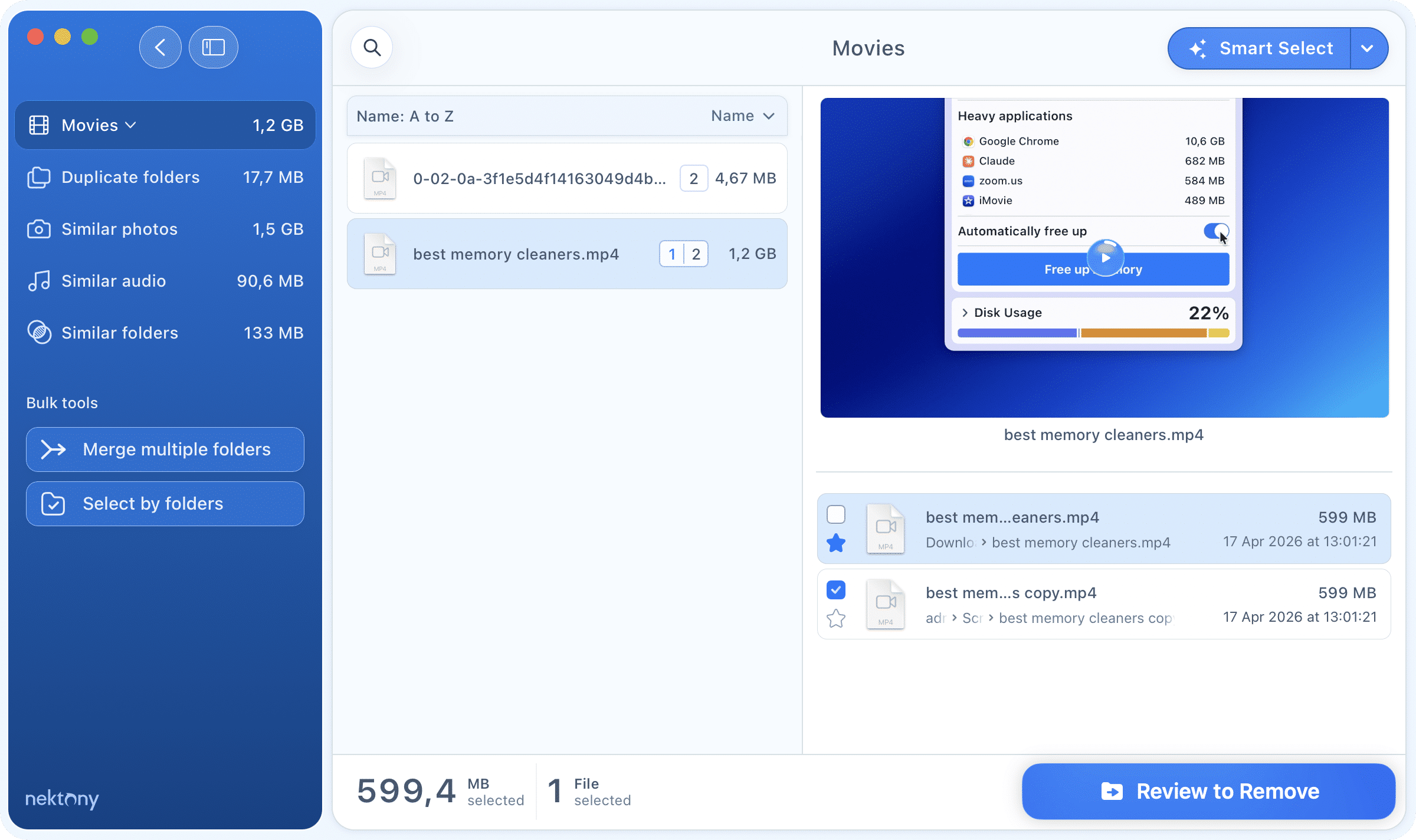Toggle the sidebar panel icon

point(214,47)
